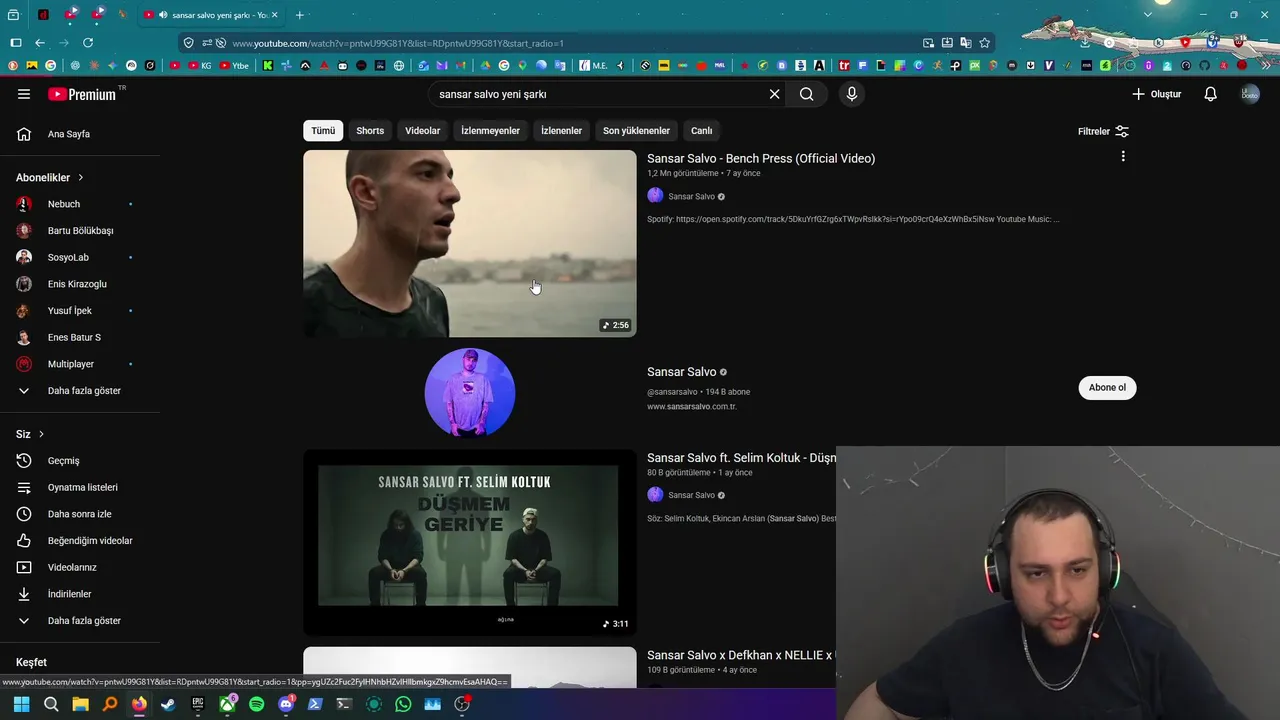Open account avatar menu

point(1250,94)
